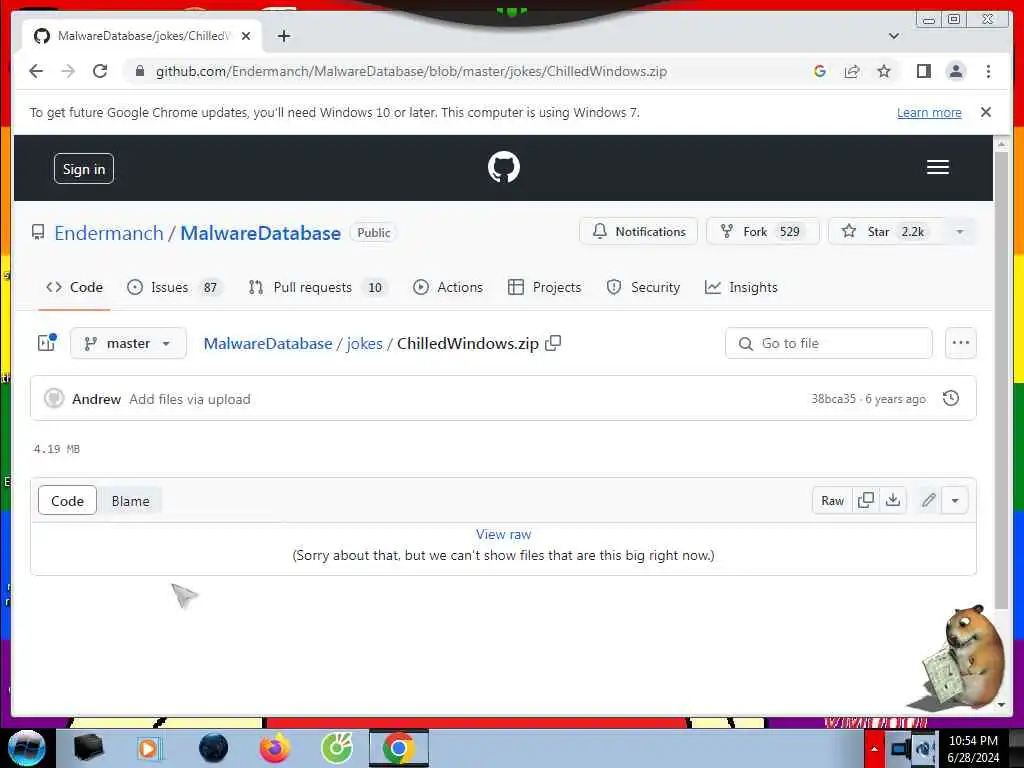Viewport: 1024px width, 768px height.
Task: Open the master branch dropdown
Action: point(128,343)
